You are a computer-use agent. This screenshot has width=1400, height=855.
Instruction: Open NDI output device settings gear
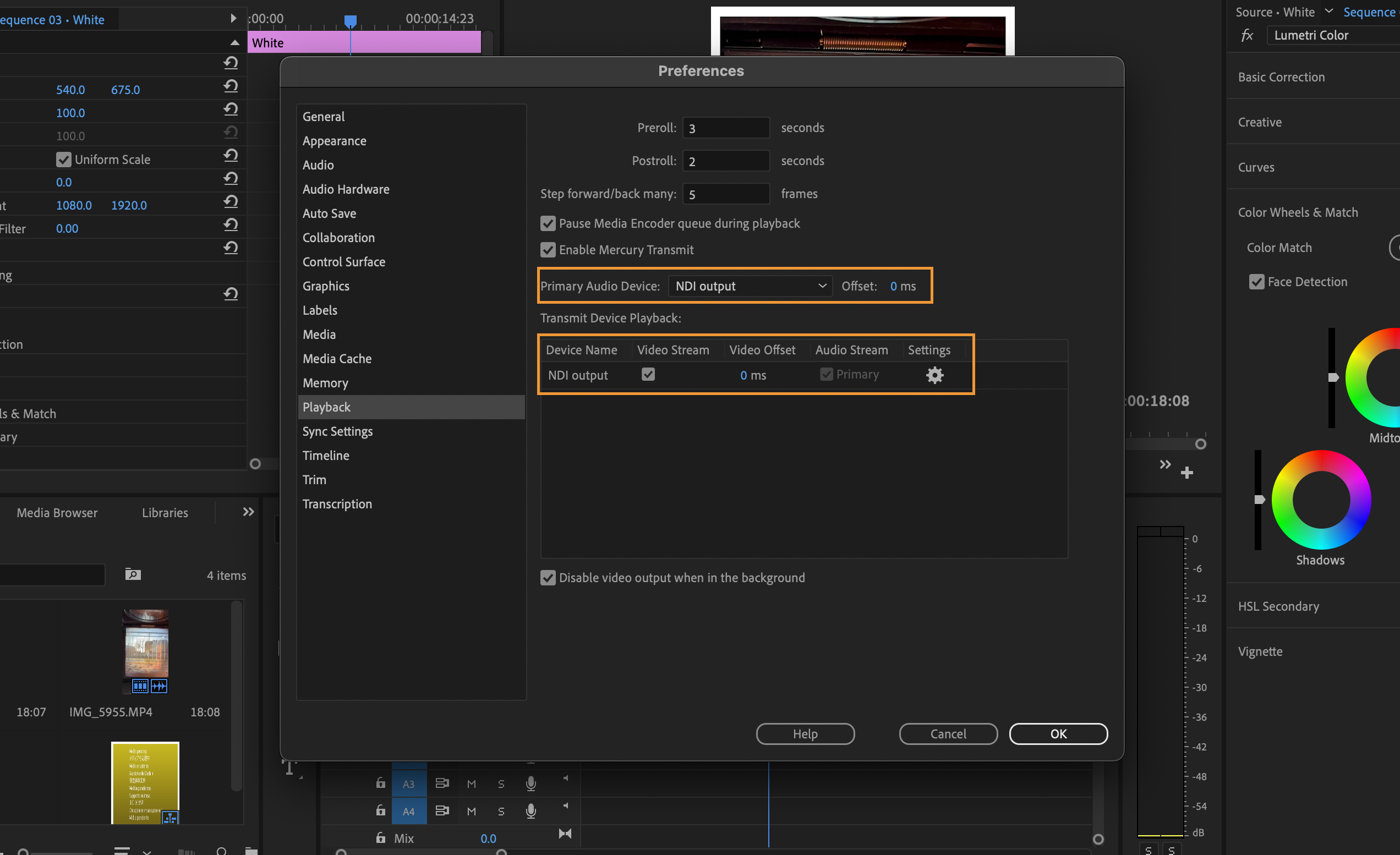934,375
